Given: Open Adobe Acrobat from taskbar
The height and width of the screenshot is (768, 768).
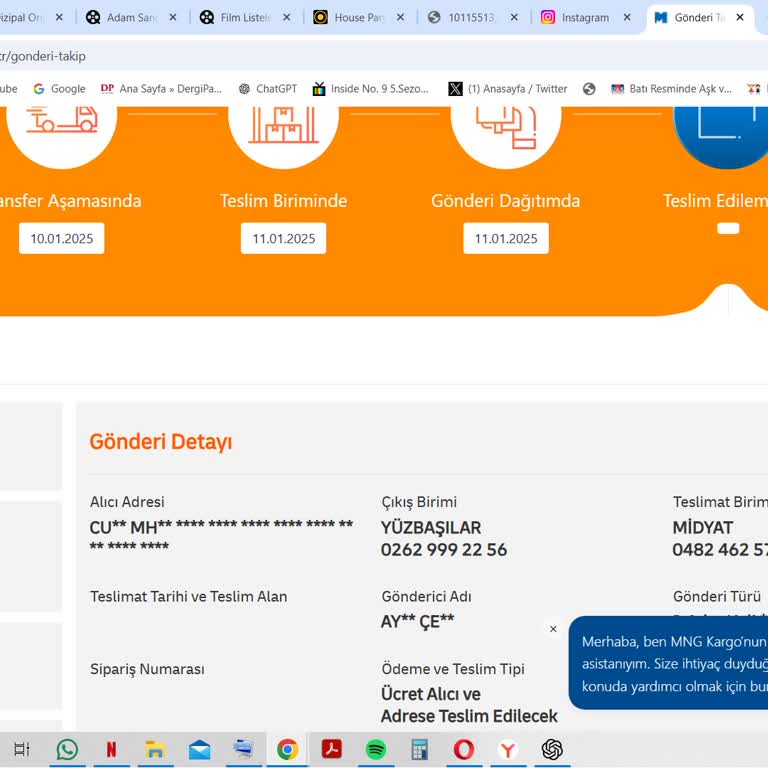Looking at the screenshot, I should [332, 749].
